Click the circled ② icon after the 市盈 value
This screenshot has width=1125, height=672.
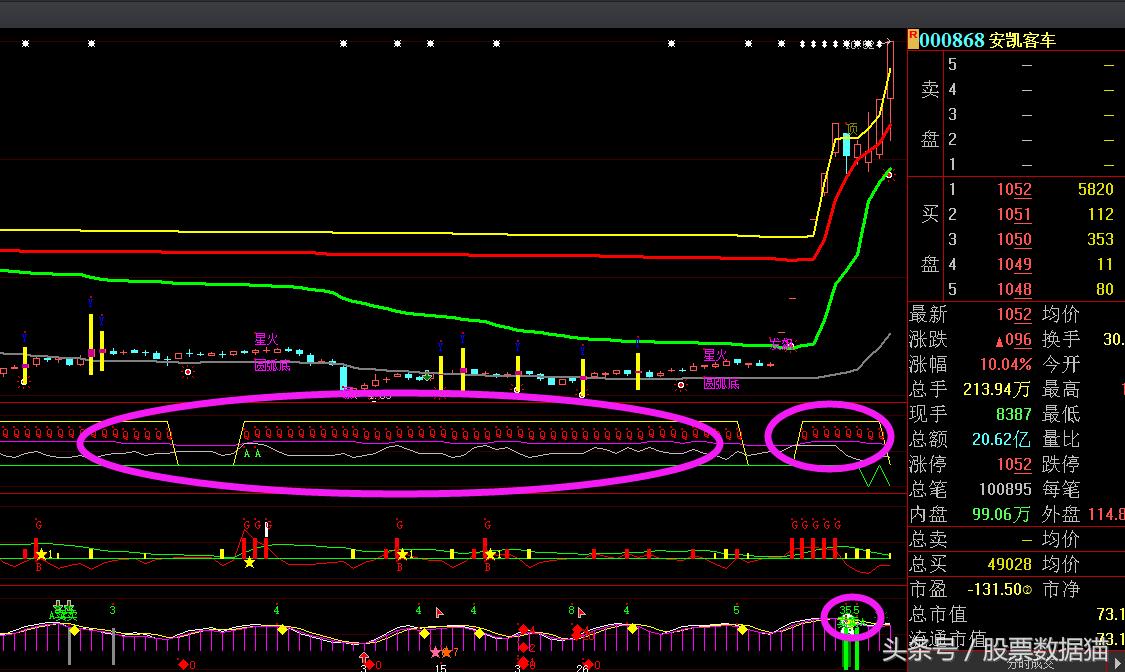pyautogui.click(x=1027, y=590)
